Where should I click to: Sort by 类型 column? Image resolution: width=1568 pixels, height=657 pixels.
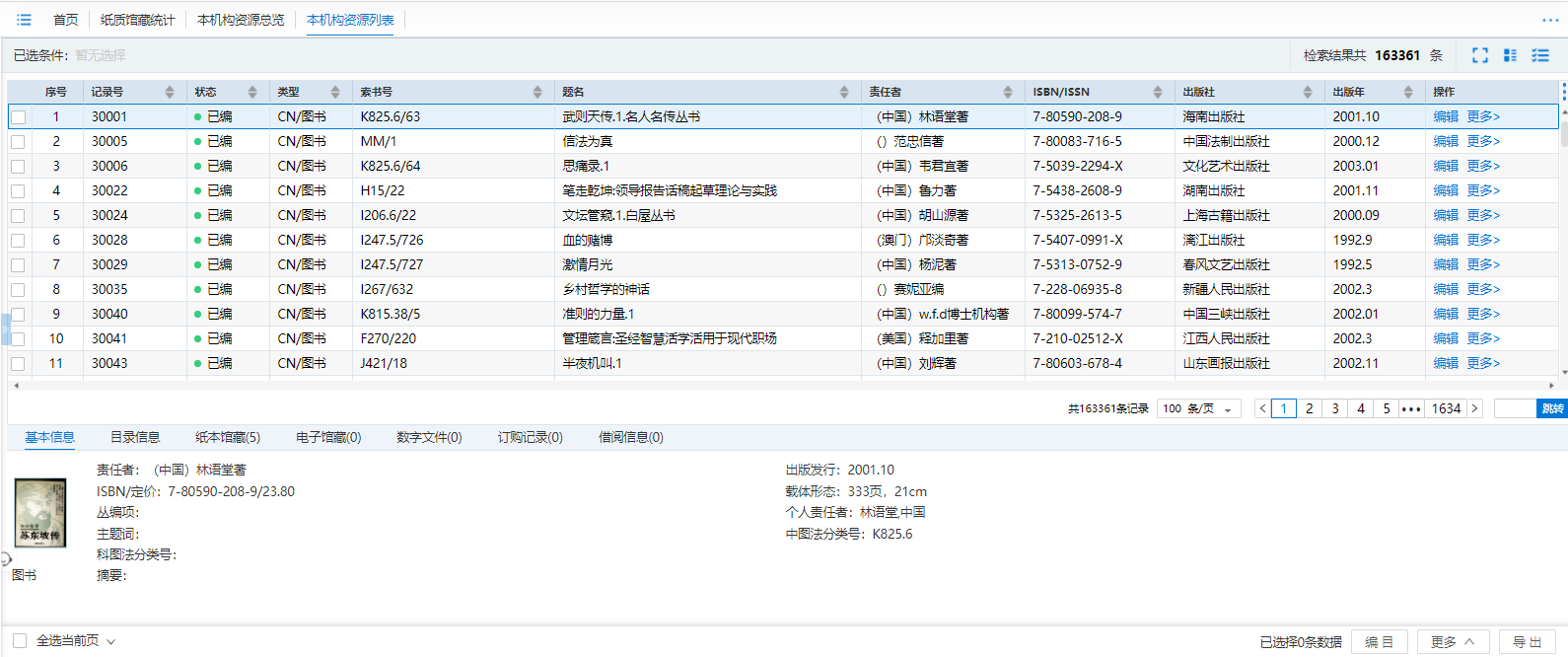[335, 92]
